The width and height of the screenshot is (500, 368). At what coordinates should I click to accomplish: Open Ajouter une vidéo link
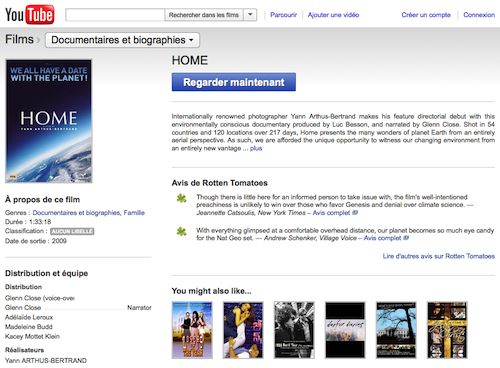pos(333,15)
